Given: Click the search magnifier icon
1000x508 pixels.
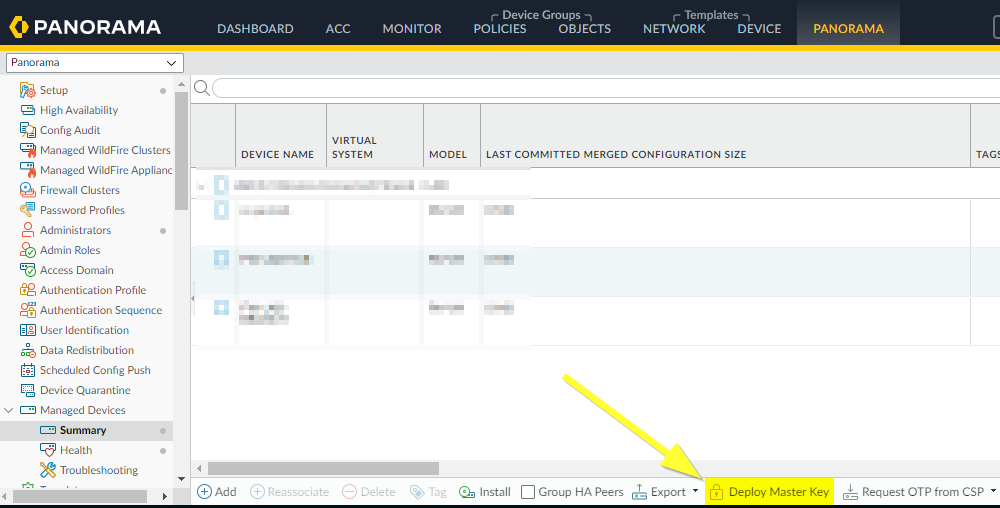Looking at the screenshot, I should 202,88.
